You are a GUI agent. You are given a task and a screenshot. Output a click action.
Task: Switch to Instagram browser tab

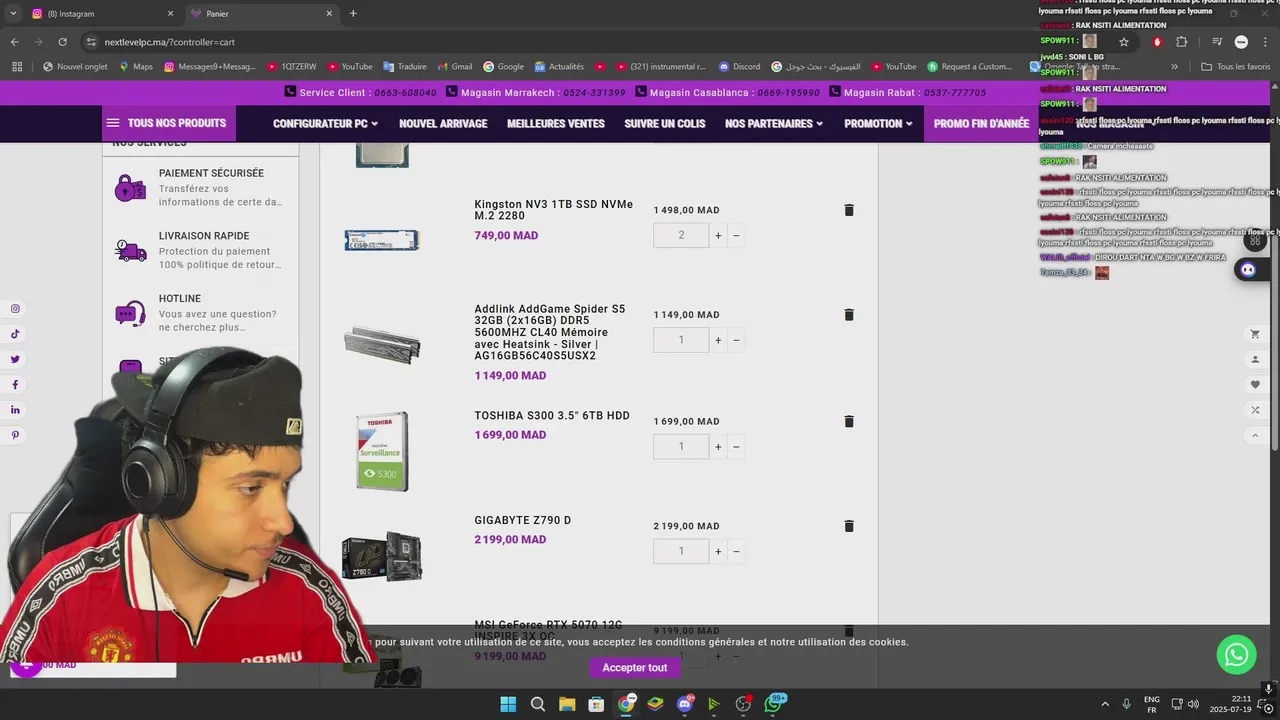coord(101,14)
